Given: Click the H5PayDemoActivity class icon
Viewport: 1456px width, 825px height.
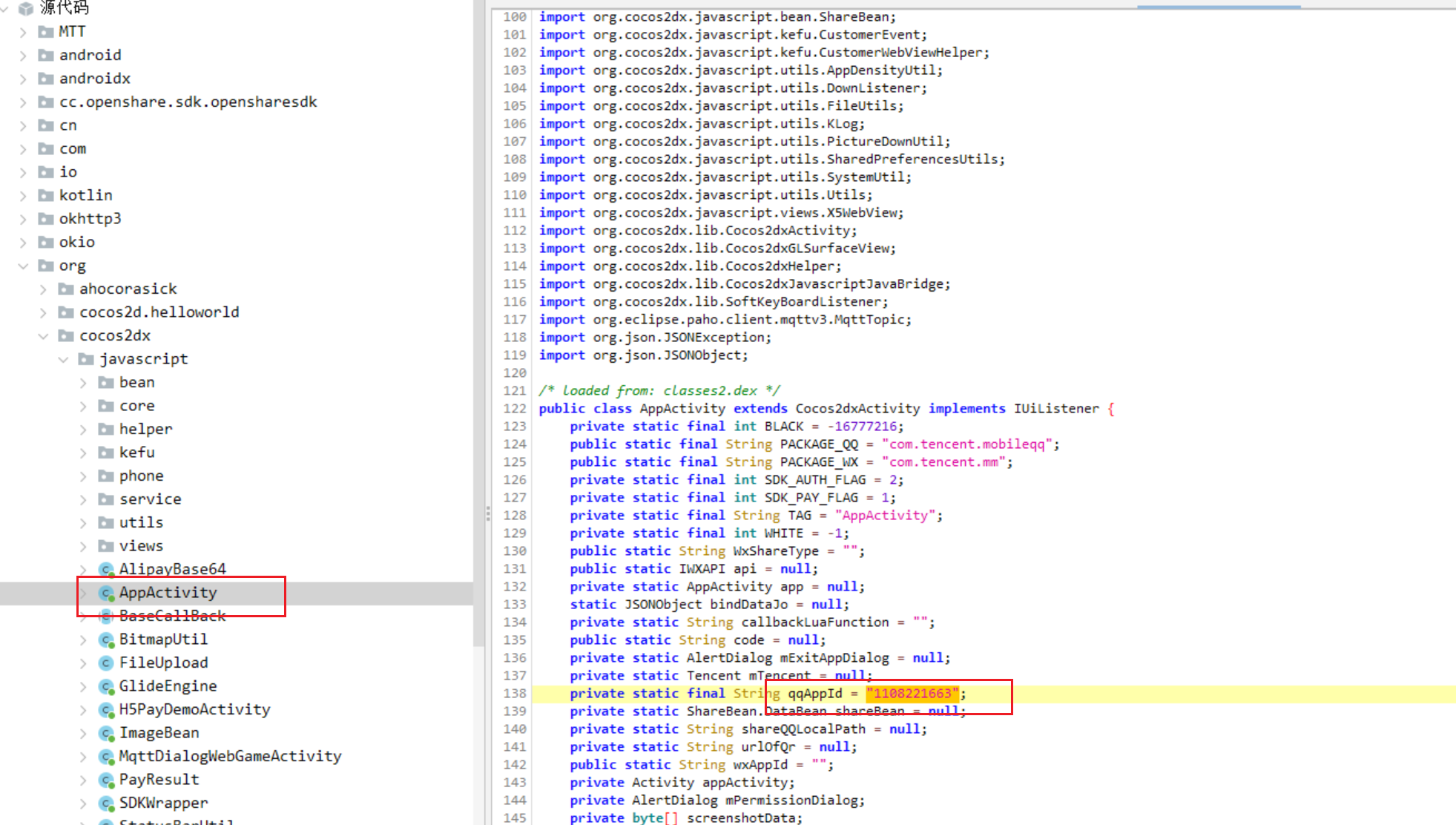Looking at the screenshot, I should [x=106, y=710].
